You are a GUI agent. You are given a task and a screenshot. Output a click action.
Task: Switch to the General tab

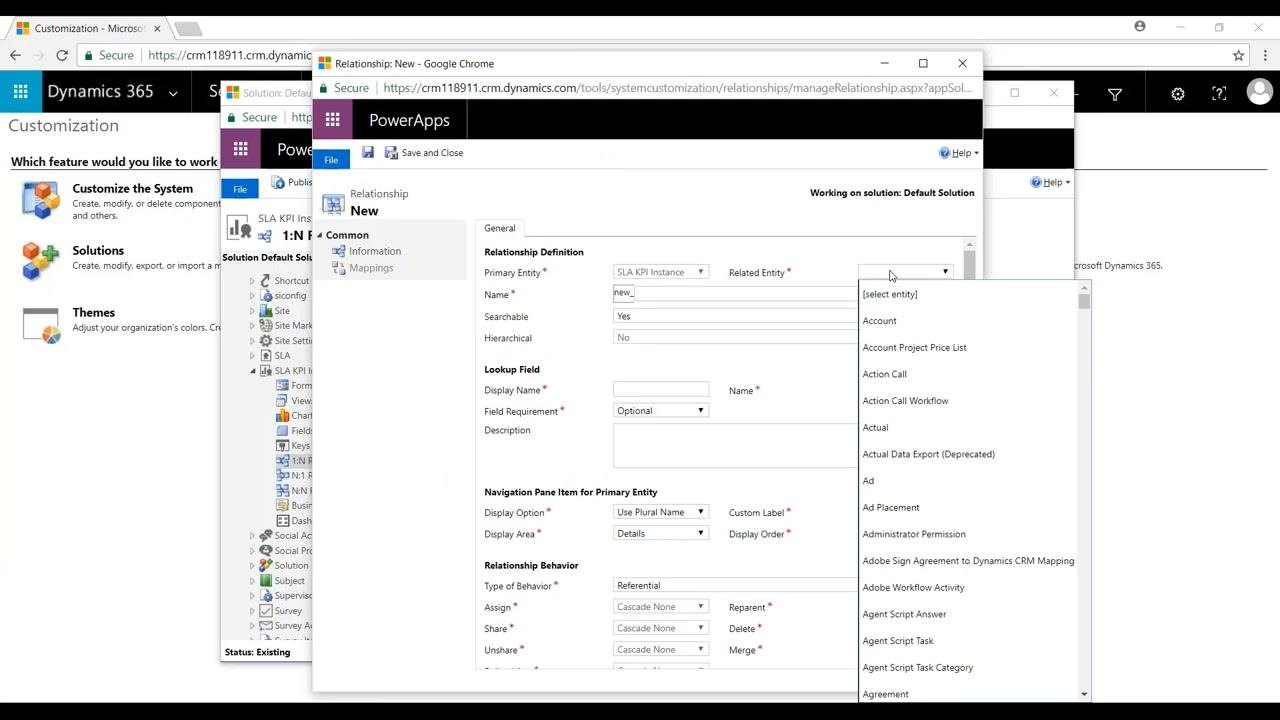click(499, 228)
